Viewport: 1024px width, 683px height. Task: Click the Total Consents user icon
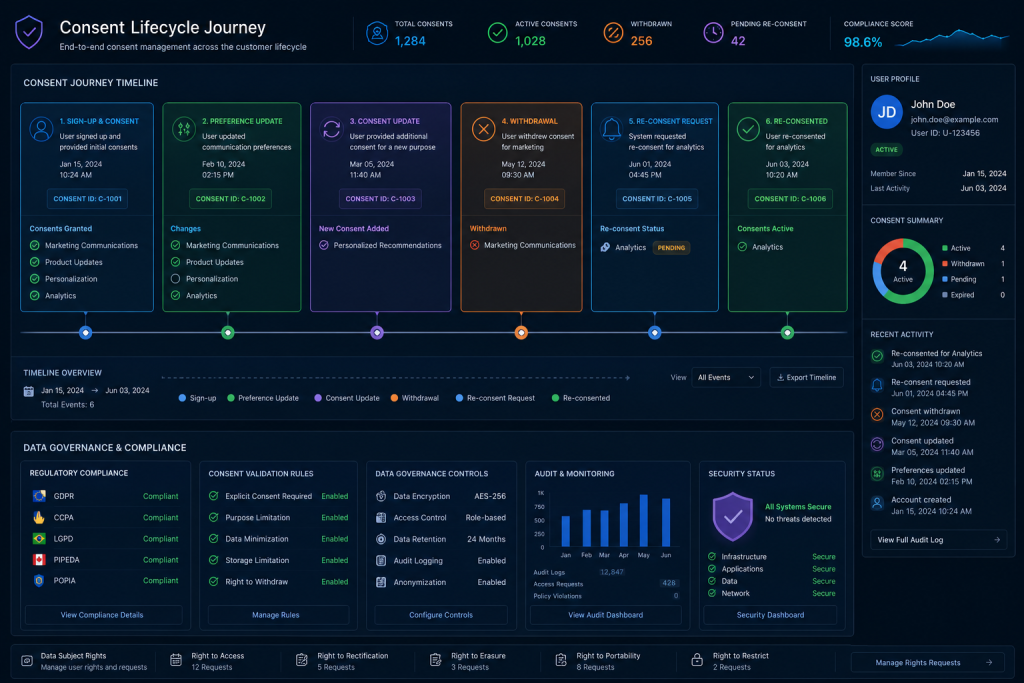pos(377,33)
